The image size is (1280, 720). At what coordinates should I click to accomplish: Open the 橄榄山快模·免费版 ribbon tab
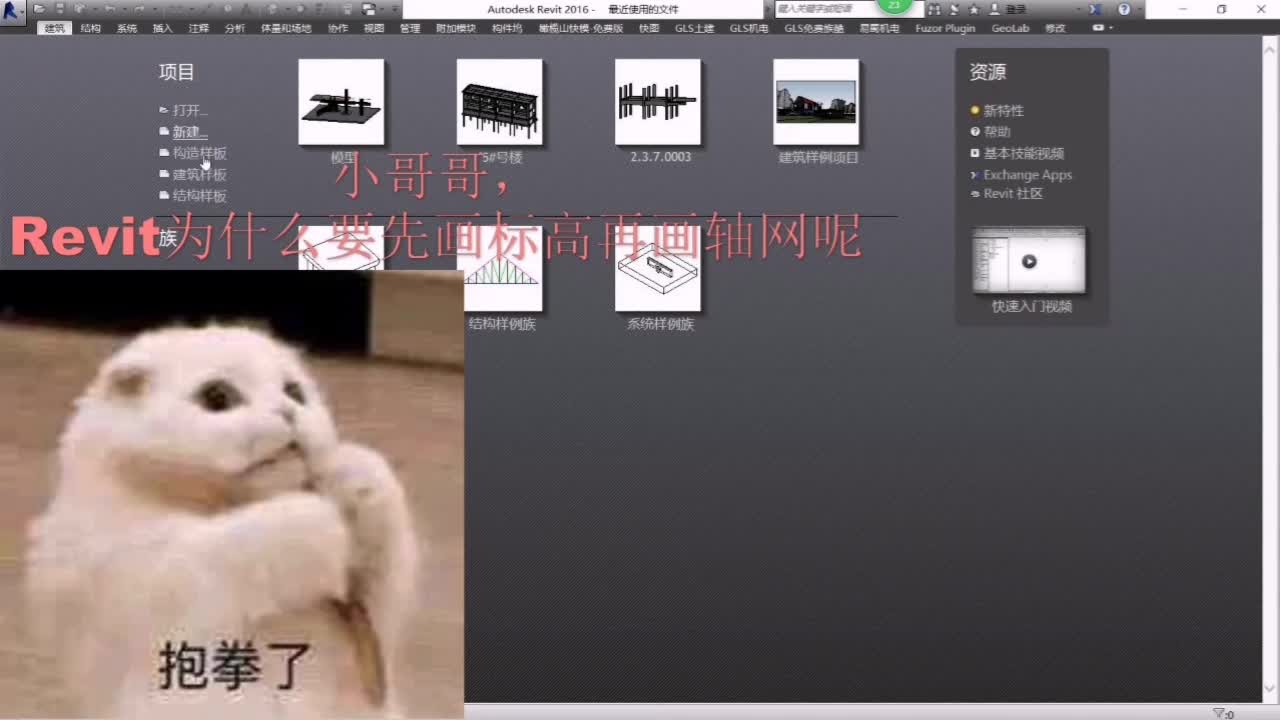(x=580, y=28)
